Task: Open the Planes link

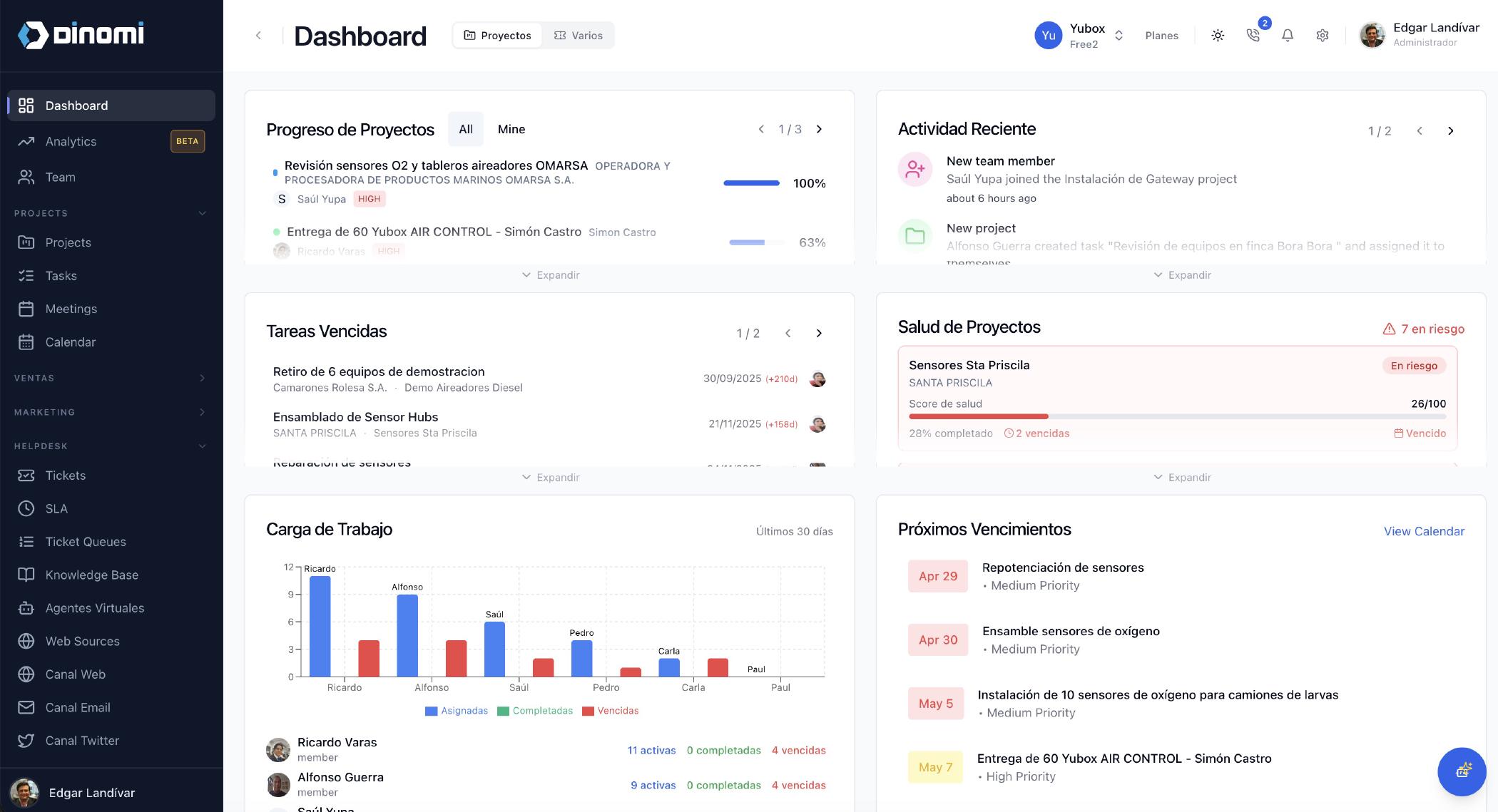Action: pos(1161,36)
